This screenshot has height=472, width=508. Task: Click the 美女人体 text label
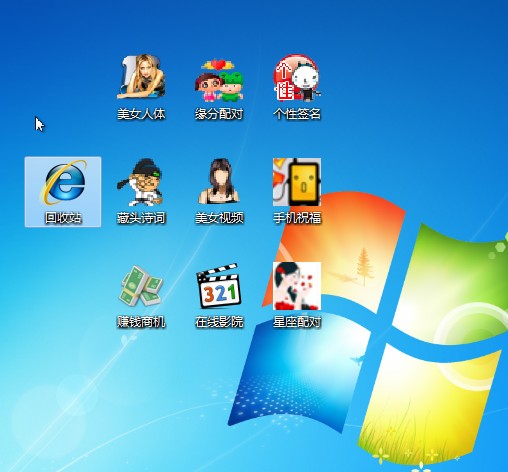141,114
